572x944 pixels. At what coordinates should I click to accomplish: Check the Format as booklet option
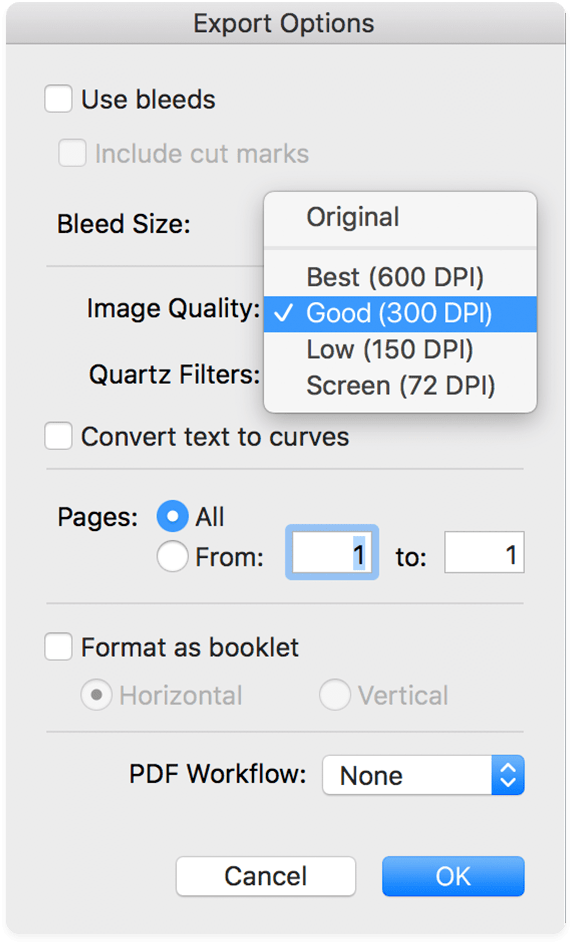coord(58,647)
